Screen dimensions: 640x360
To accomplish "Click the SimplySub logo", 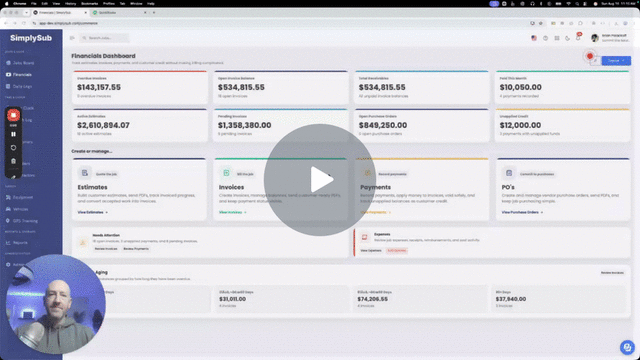I will point(31,38).
